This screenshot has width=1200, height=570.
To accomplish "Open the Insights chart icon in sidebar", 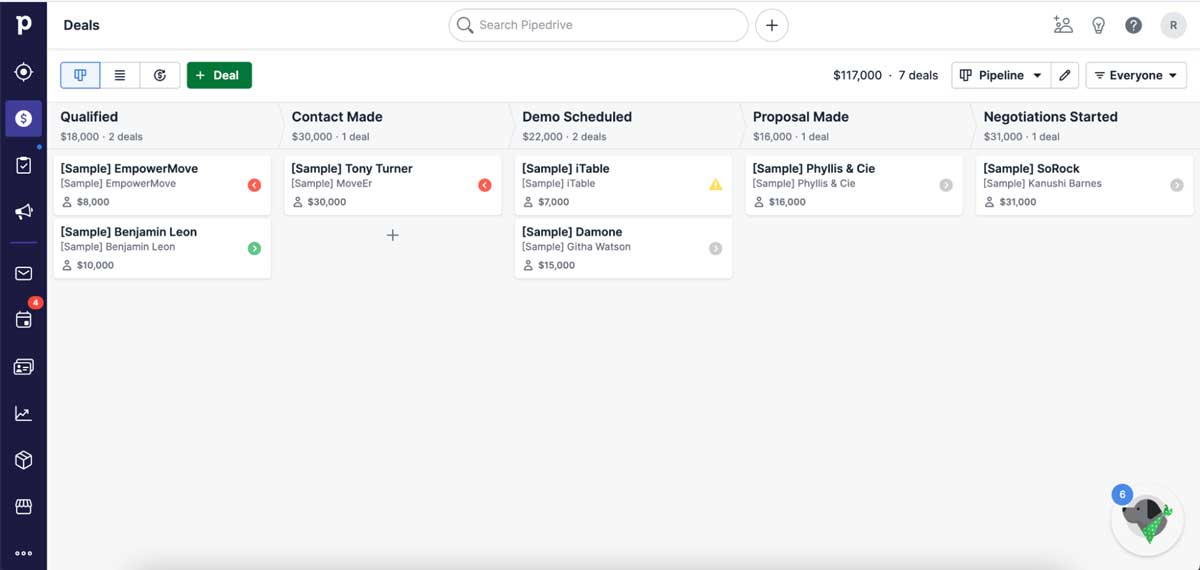I will 23,413.
